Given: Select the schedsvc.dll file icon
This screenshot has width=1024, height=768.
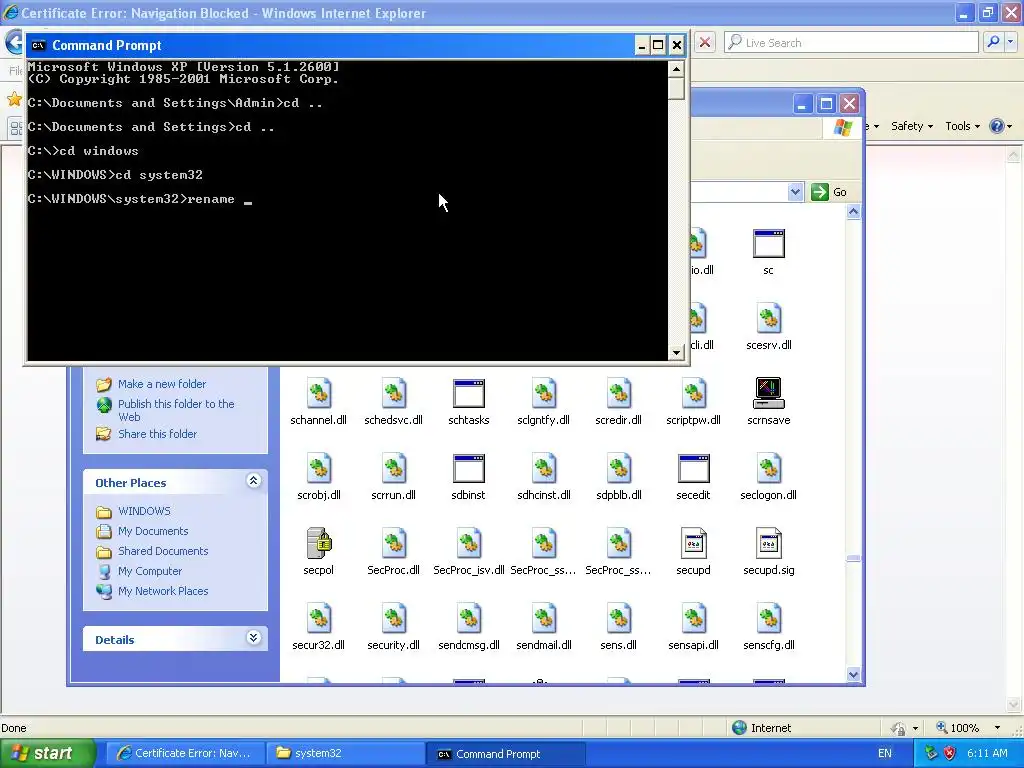Looking at the screenshot, I should tap(394, 394).
